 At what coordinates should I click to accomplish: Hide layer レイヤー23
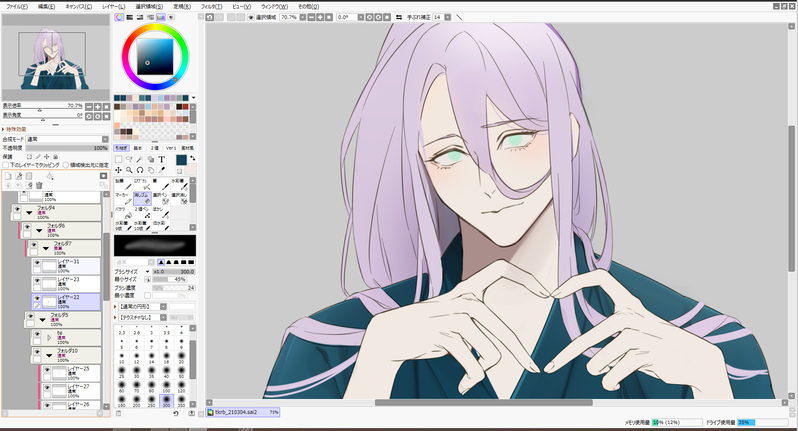coord(37,280)
